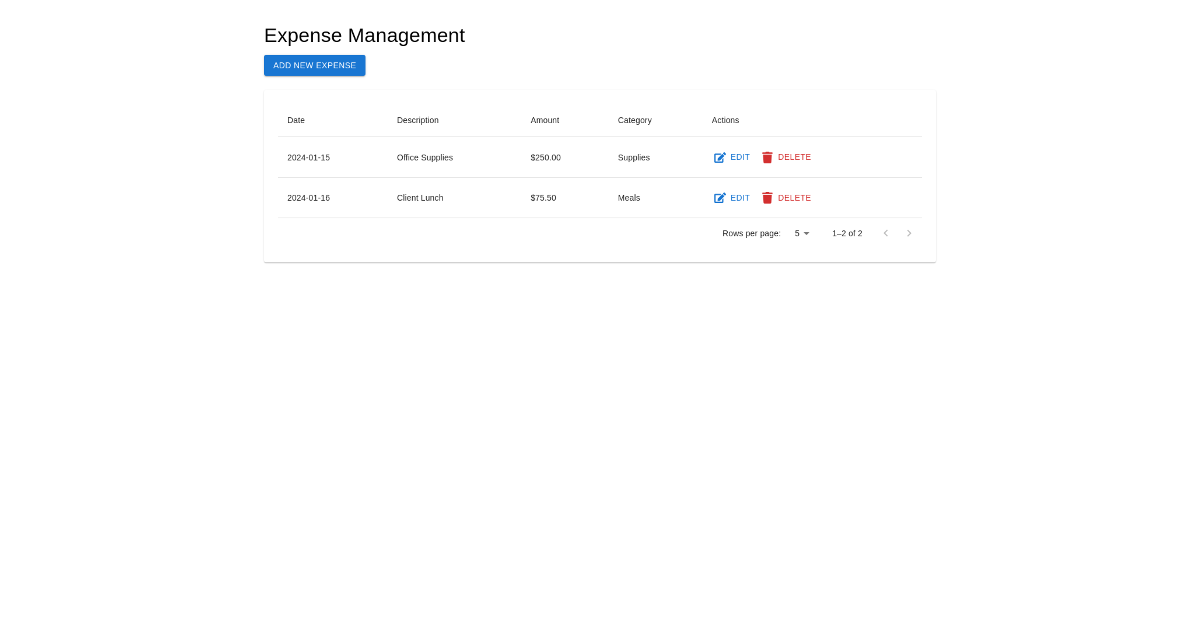The height and width of the screenshot is (630, 1200).
Task: Click DELETE on the Office Supplies row
Action: point(787,157)
